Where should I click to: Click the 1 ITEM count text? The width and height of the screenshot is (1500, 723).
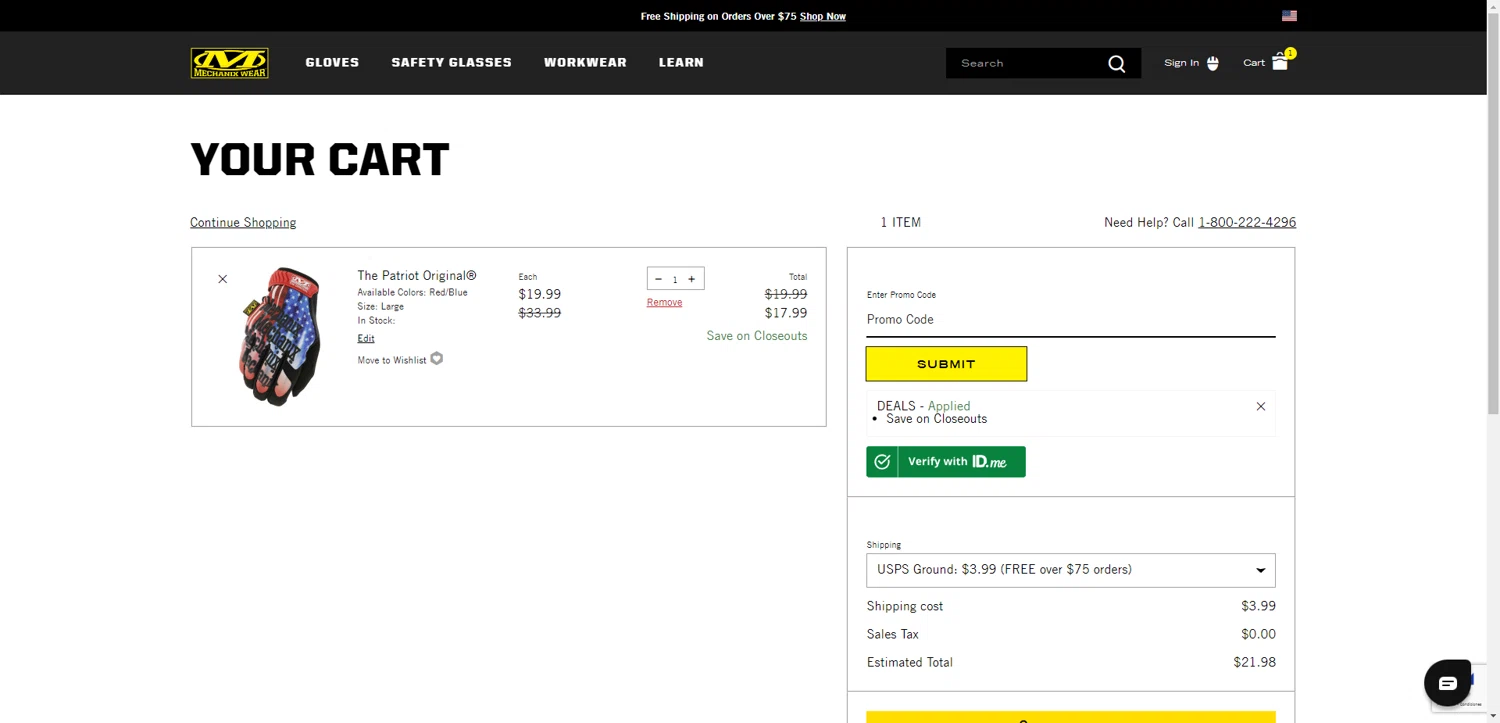tap(901, 222)
